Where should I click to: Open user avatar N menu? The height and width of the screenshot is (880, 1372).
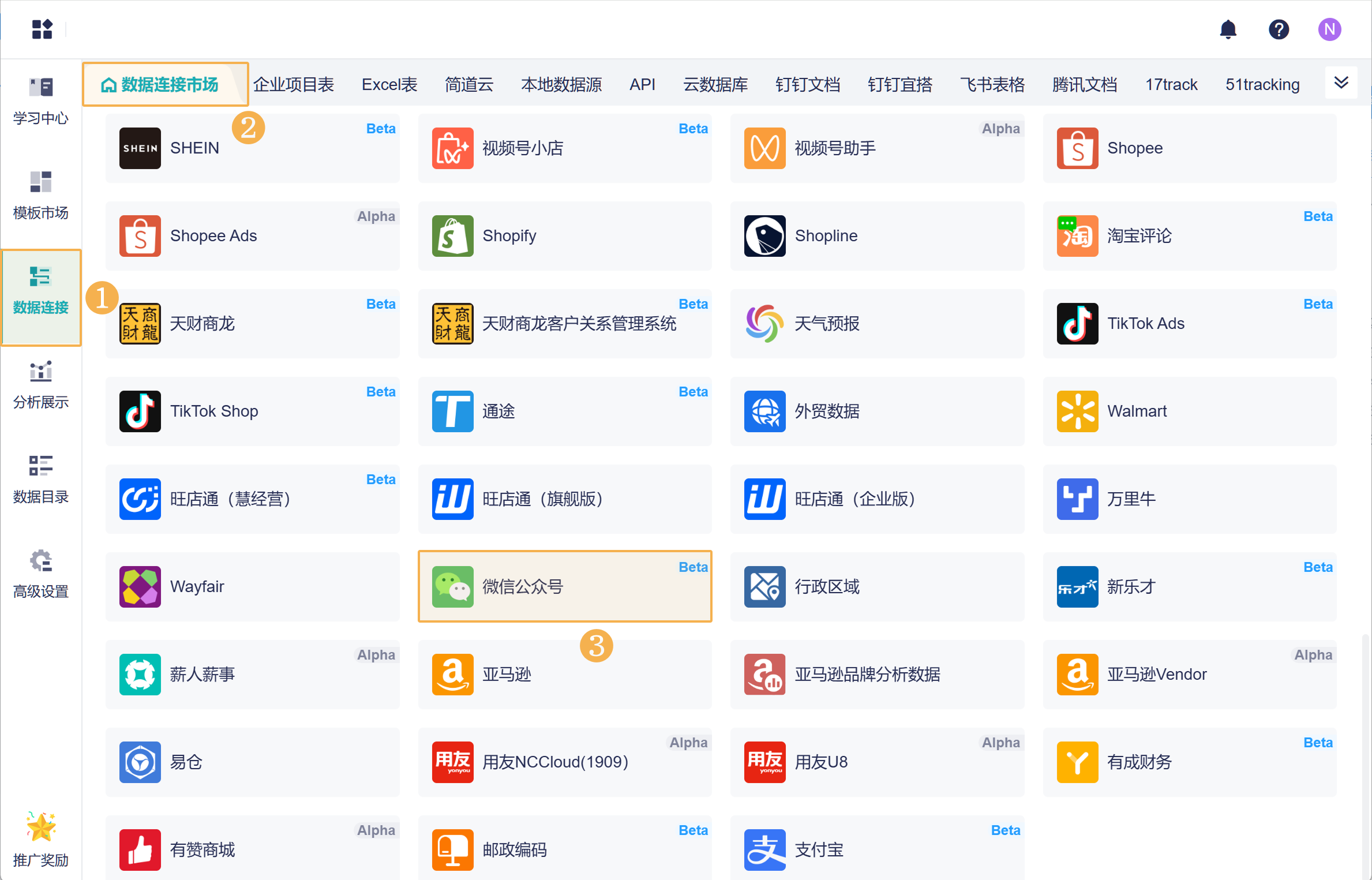point(1329,29)
